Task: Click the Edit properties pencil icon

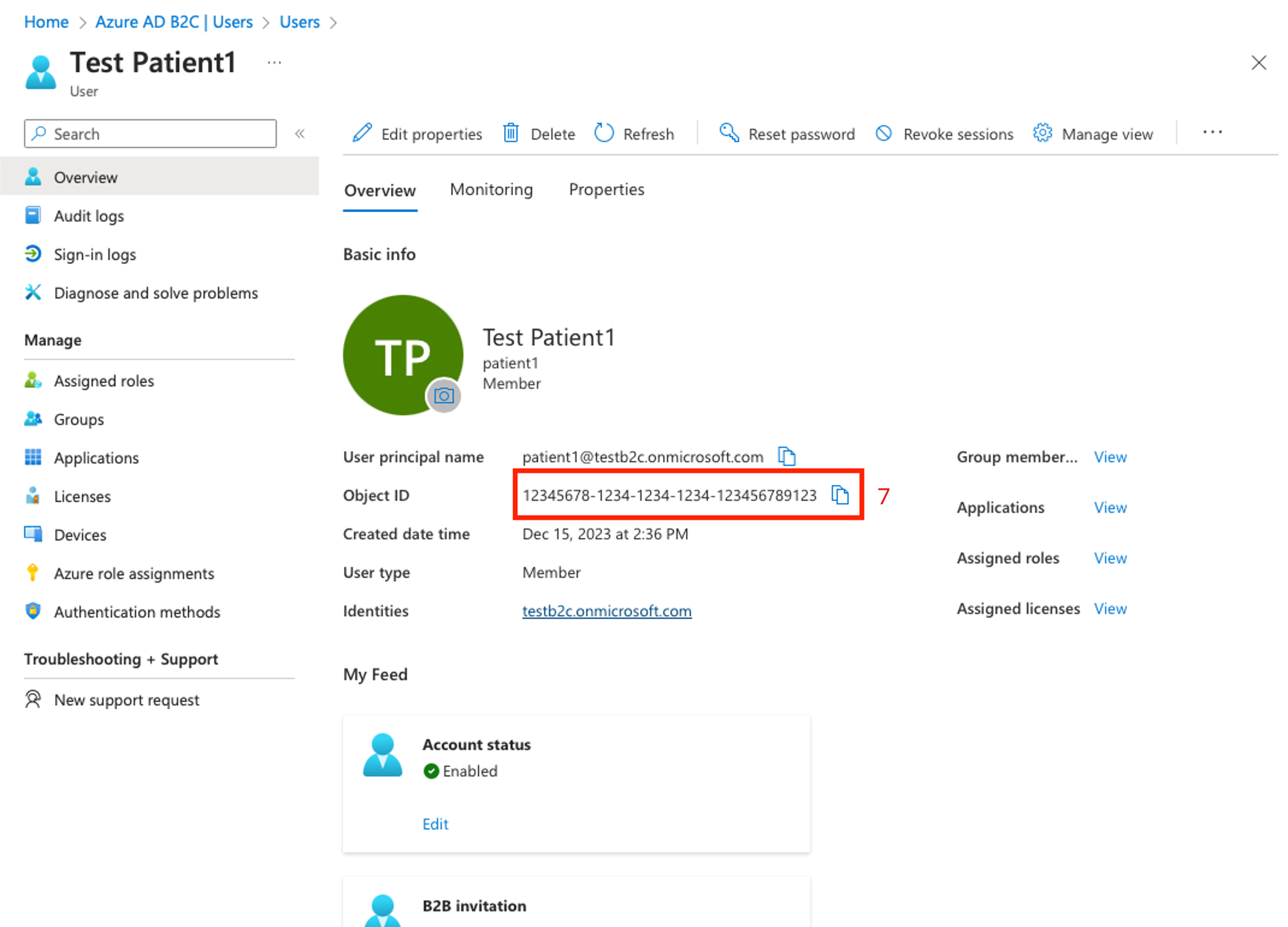Action: point(362,133)
